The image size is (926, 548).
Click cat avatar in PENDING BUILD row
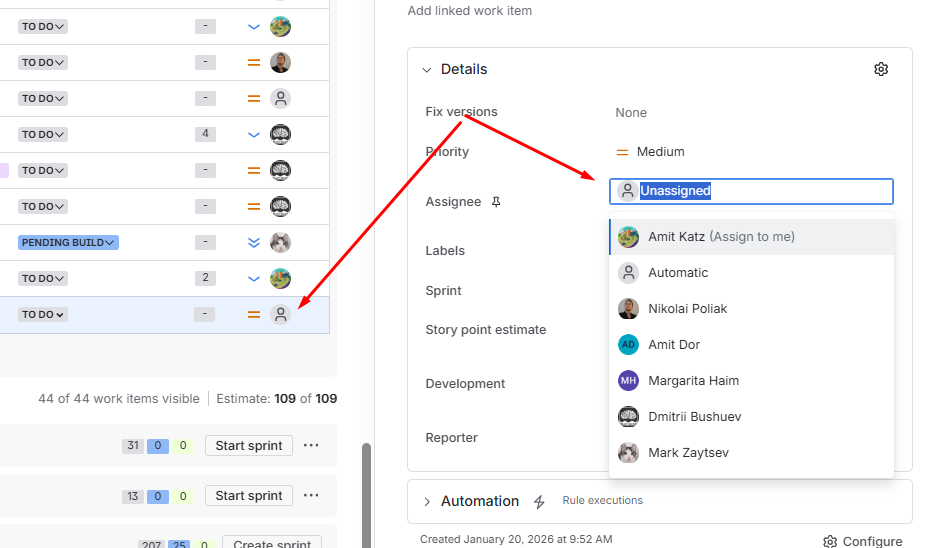pyautogui.click(x=281, y=243)
